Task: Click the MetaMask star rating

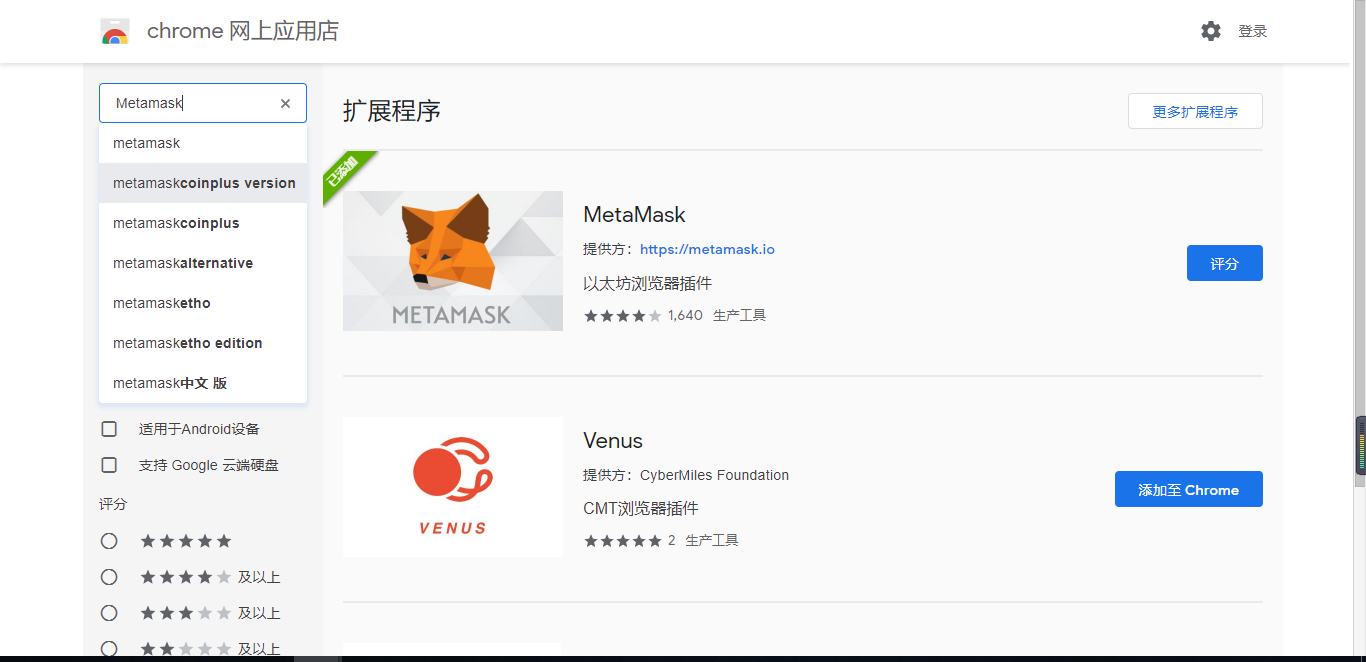Action: 622,315
